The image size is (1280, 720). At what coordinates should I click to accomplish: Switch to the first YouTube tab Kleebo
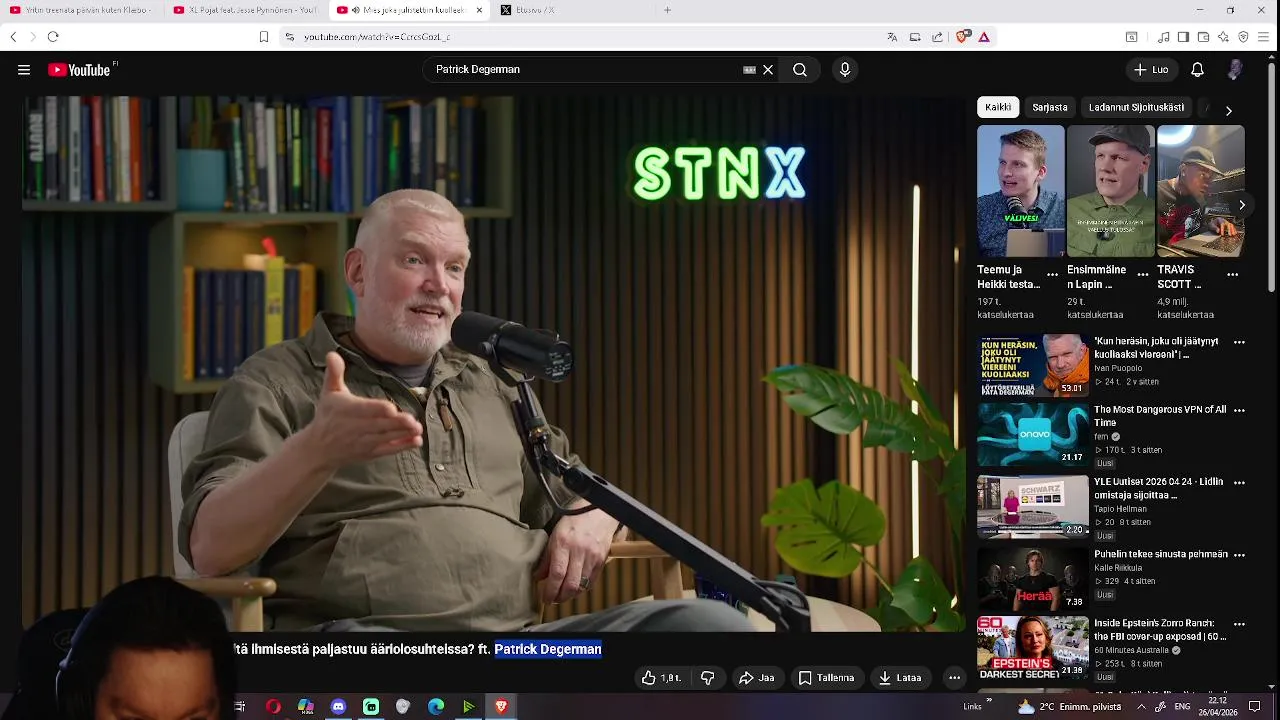(80, 10)
